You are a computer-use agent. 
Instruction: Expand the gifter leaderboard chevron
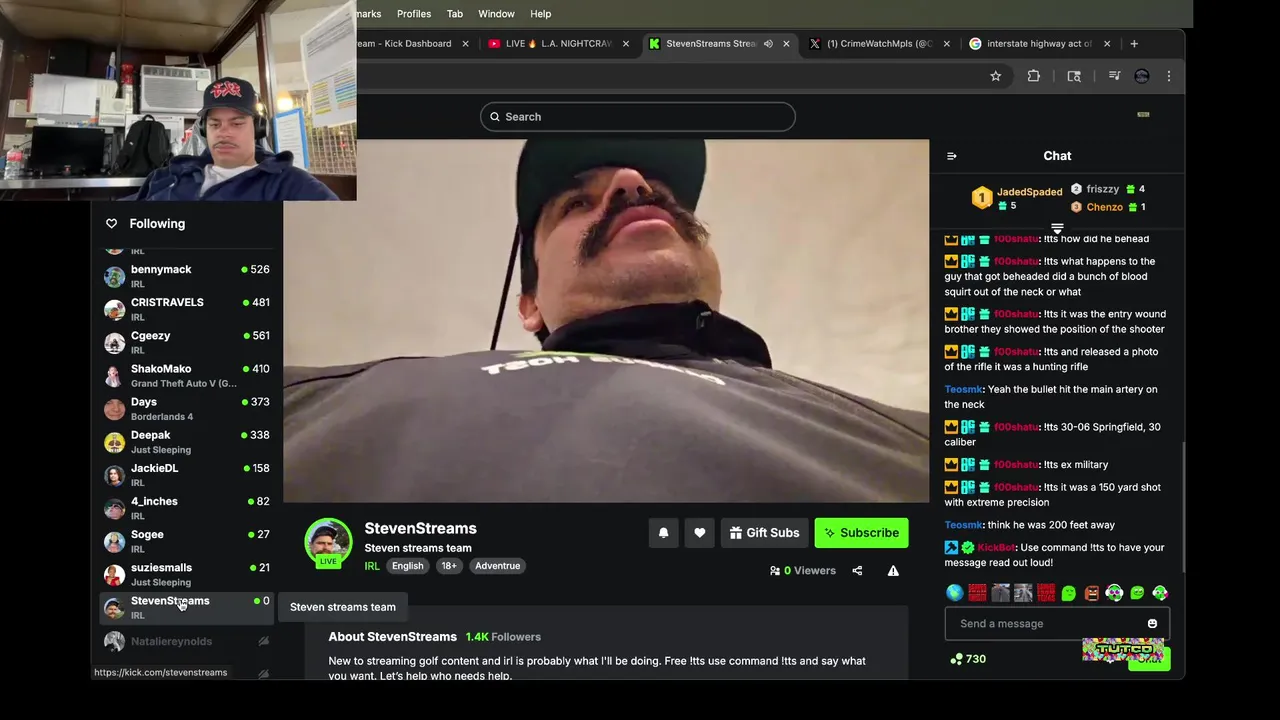pyautogui.click(x=1057, y=229)
